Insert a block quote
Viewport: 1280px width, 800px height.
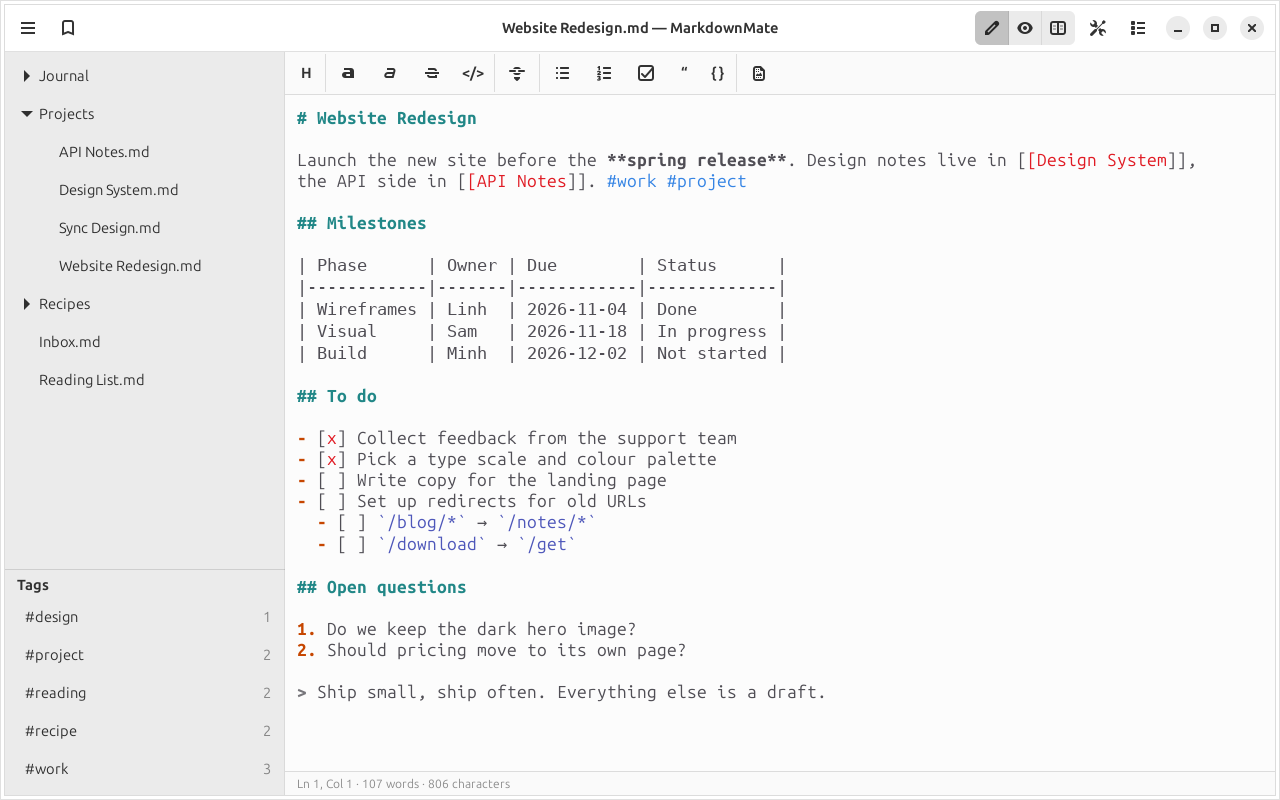pyautogui.click(x=684, y=73)
